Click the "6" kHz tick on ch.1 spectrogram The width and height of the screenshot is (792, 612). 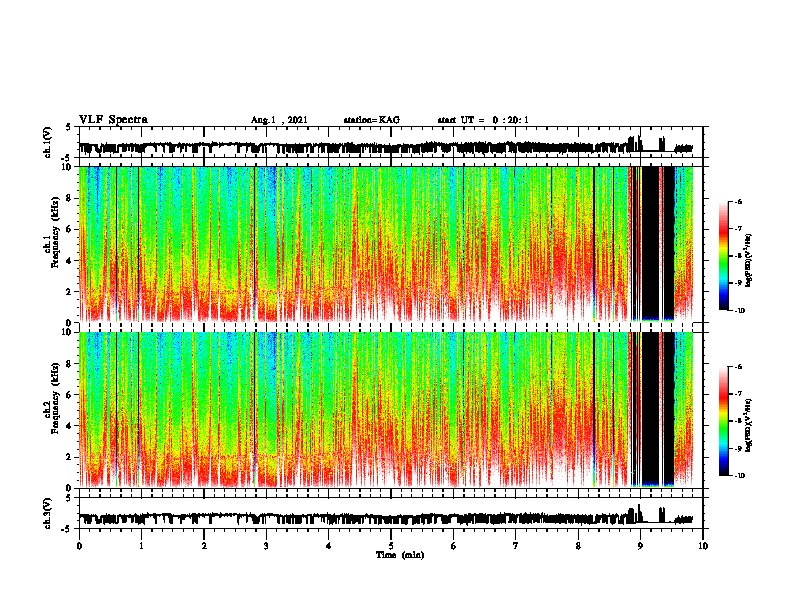(70, 229)
